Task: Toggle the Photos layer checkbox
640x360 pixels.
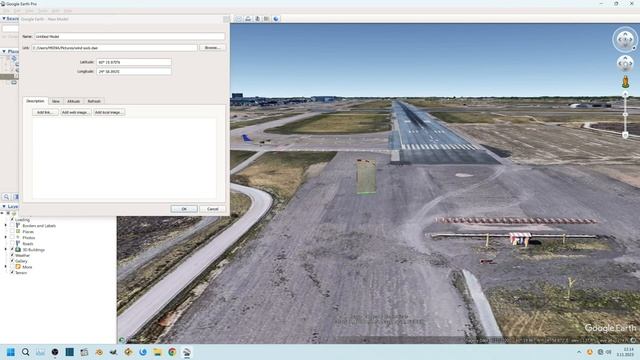Action: click(x=12, y=238)
